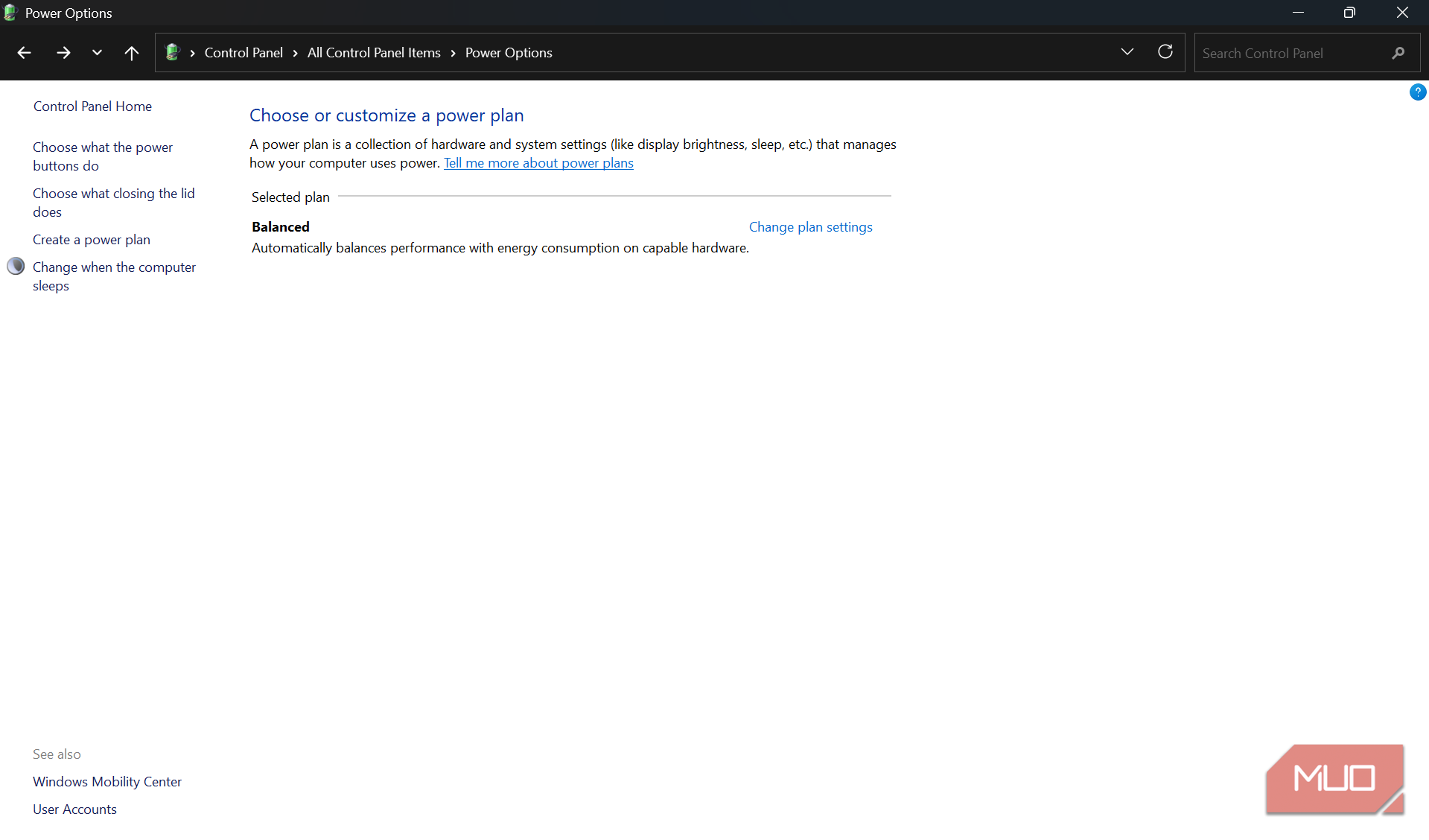1429x840 pixels.
Task: Expand chevron after Control Panel breadcrumb
Action: [296, 53]
